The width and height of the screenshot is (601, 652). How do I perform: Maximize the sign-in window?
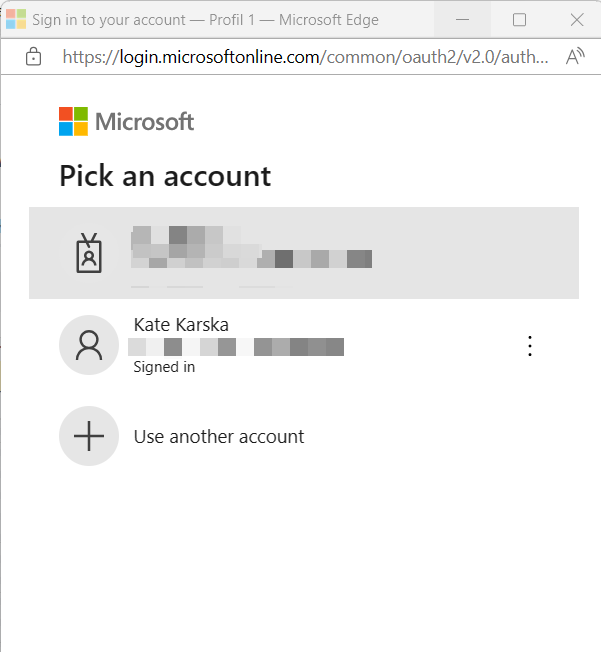click(519, 19)
